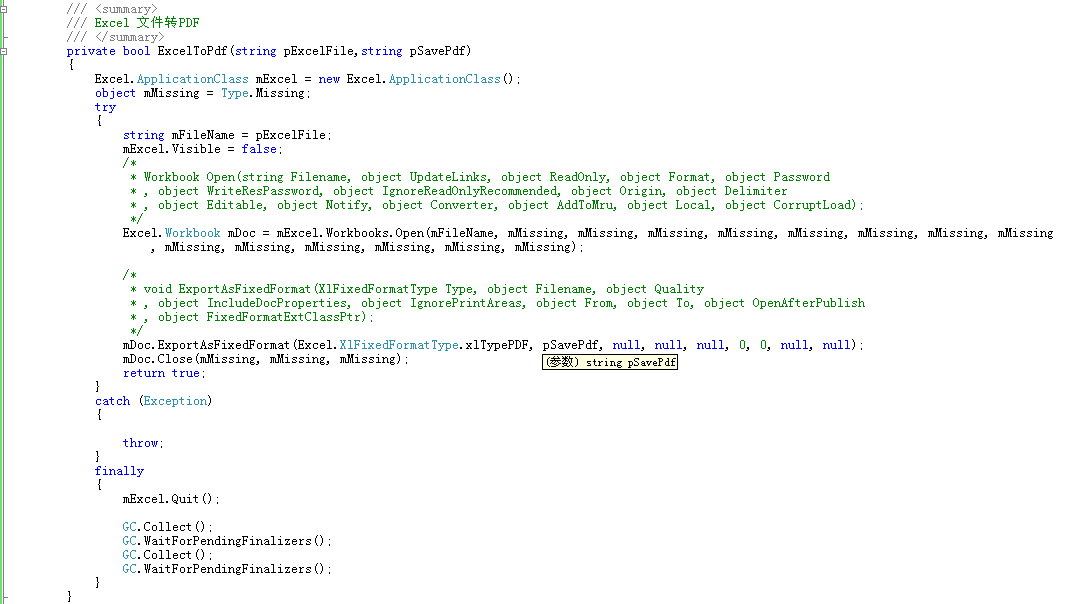
Task: Click the 'return true' statement
Action: pos(162,373)
